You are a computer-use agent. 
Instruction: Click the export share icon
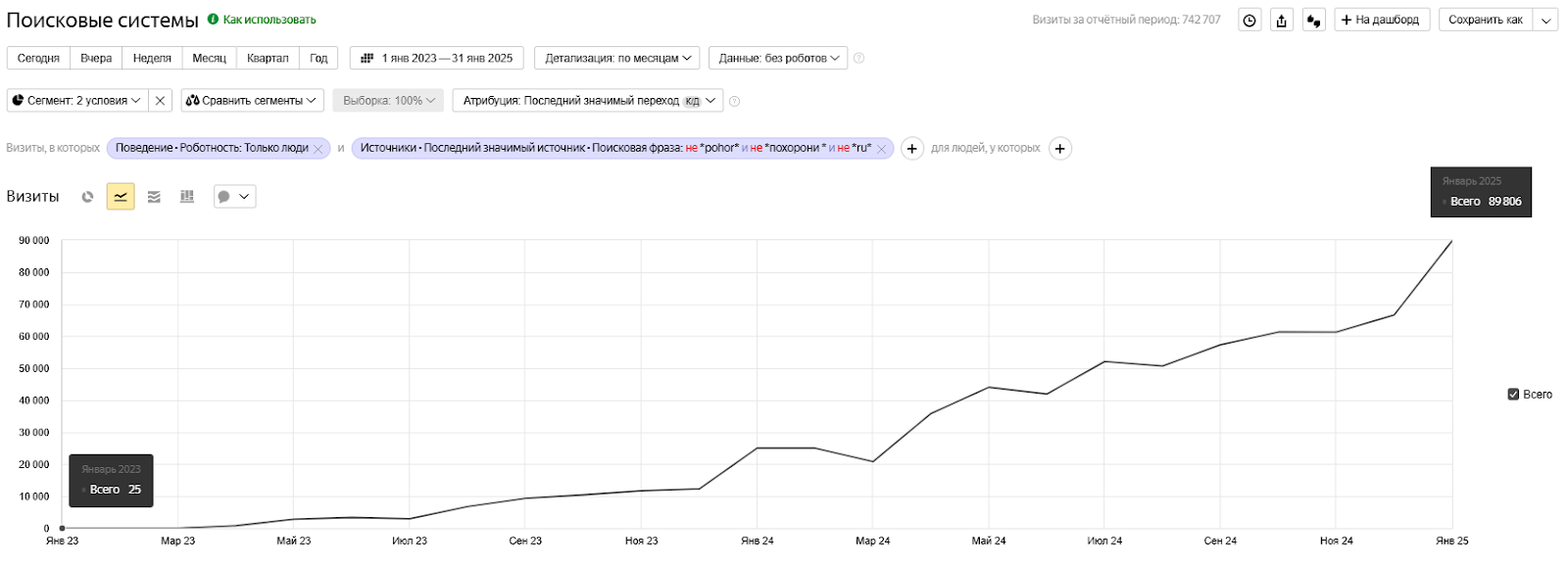tap(1282, 21)
